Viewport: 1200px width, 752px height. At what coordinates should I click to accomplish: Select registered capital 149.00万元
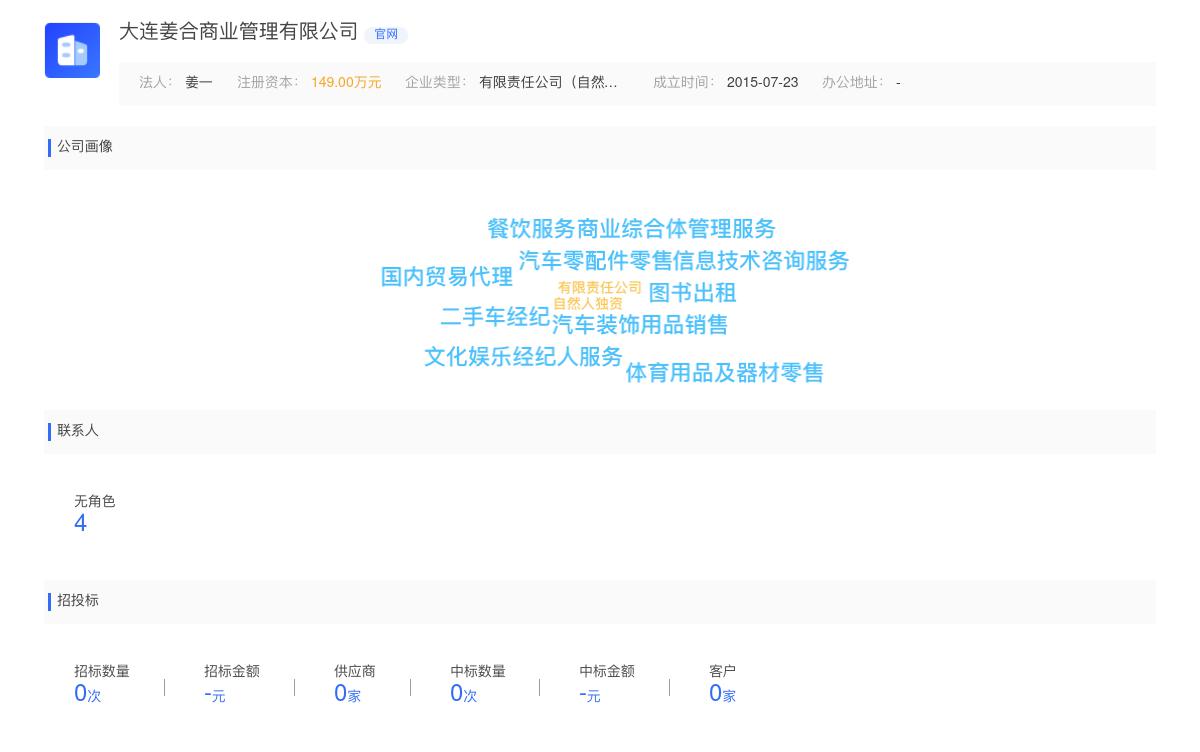(x=346, y=82)
